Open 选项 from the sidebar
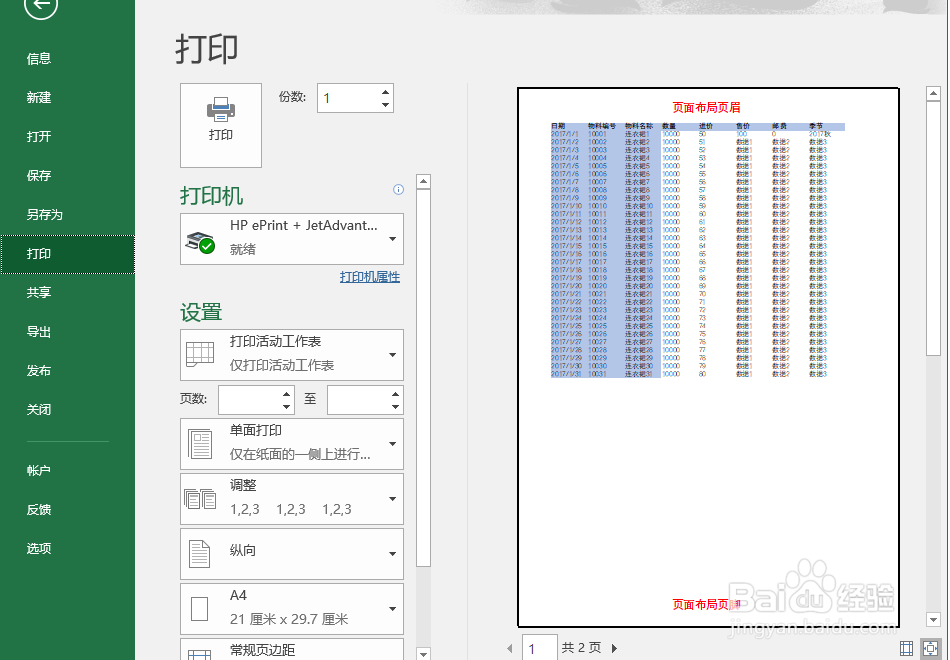This screenshot has width=950, height=660. point(38,548)
